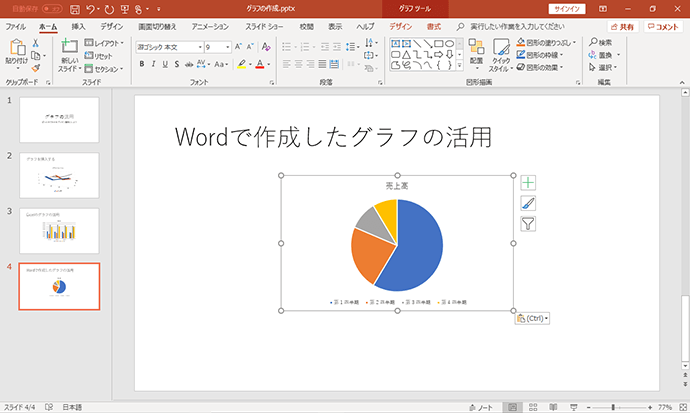Expand the font name dropdown

[x=200, y=47]
